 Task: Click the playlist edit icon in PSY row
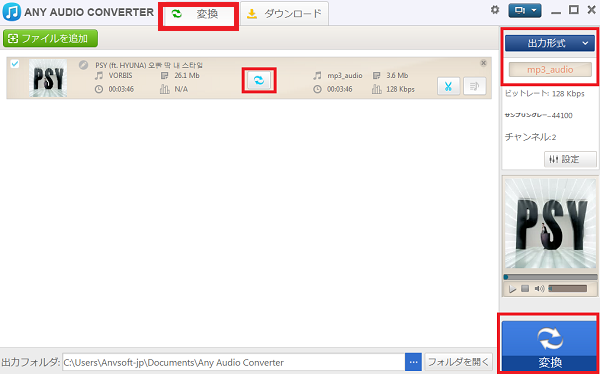click(x=474, y=87)
